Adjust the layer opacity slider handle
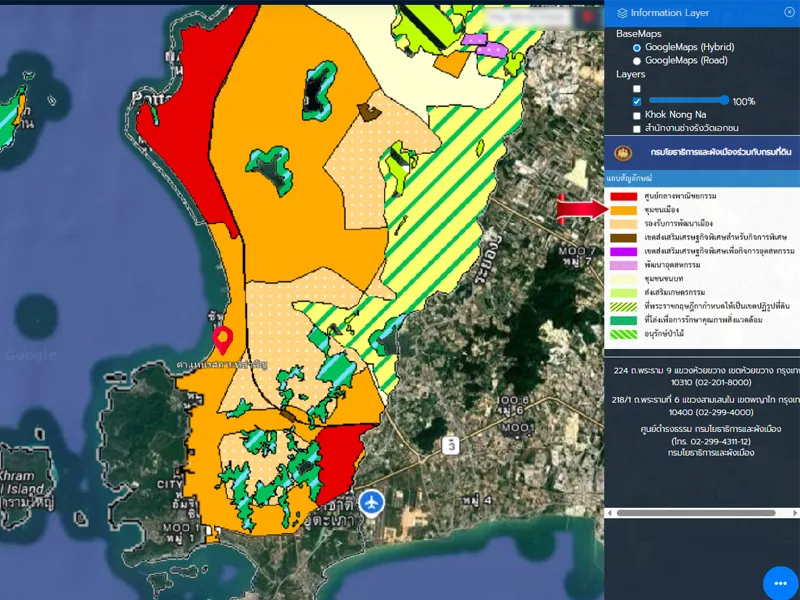Screen dimensions: 800x600 coord(724,100)
